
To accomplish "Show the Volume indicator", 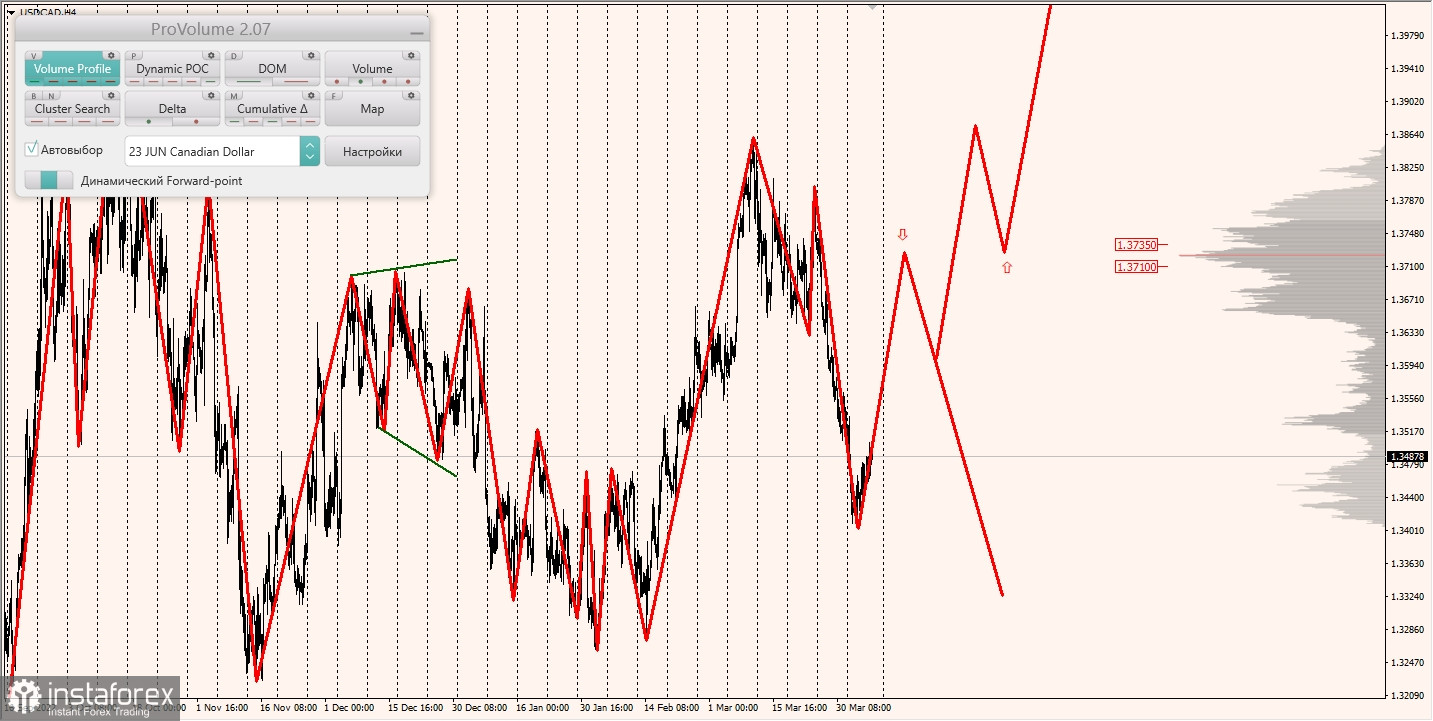I will point(372,69).
